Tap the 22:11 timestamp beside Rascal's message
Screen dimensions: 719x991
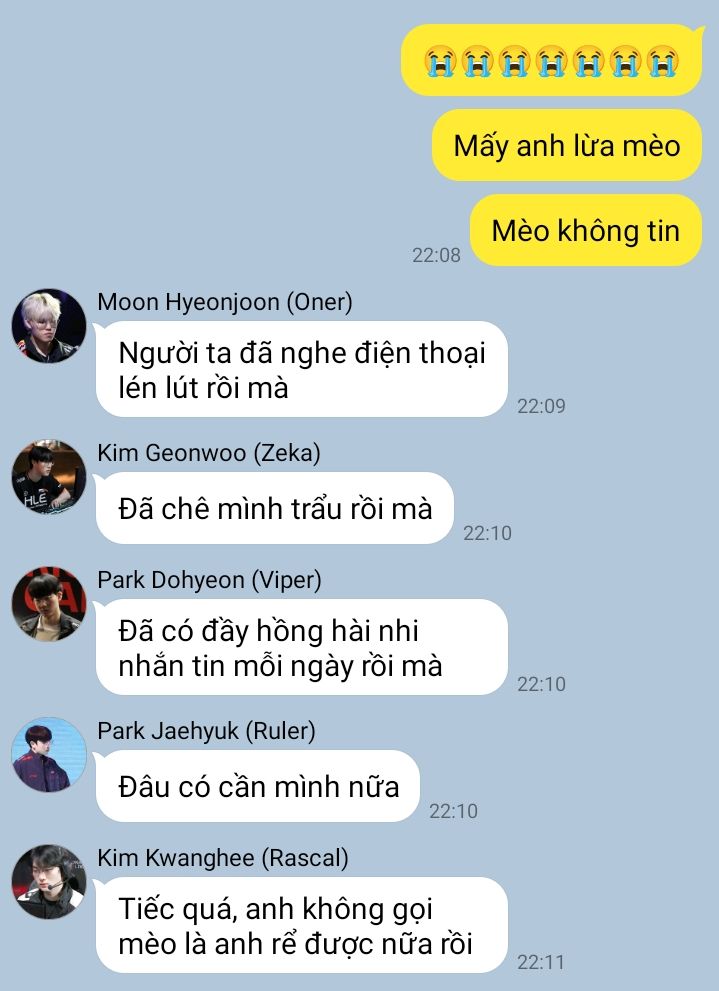tap(541, 962)
